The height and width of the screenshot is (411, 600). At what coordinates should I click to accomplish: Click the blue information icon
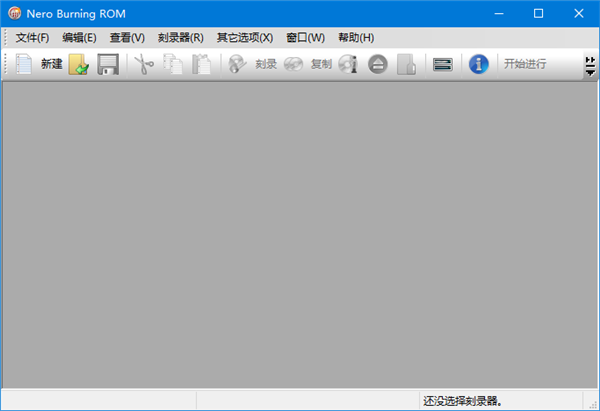[x=479, y=64]
